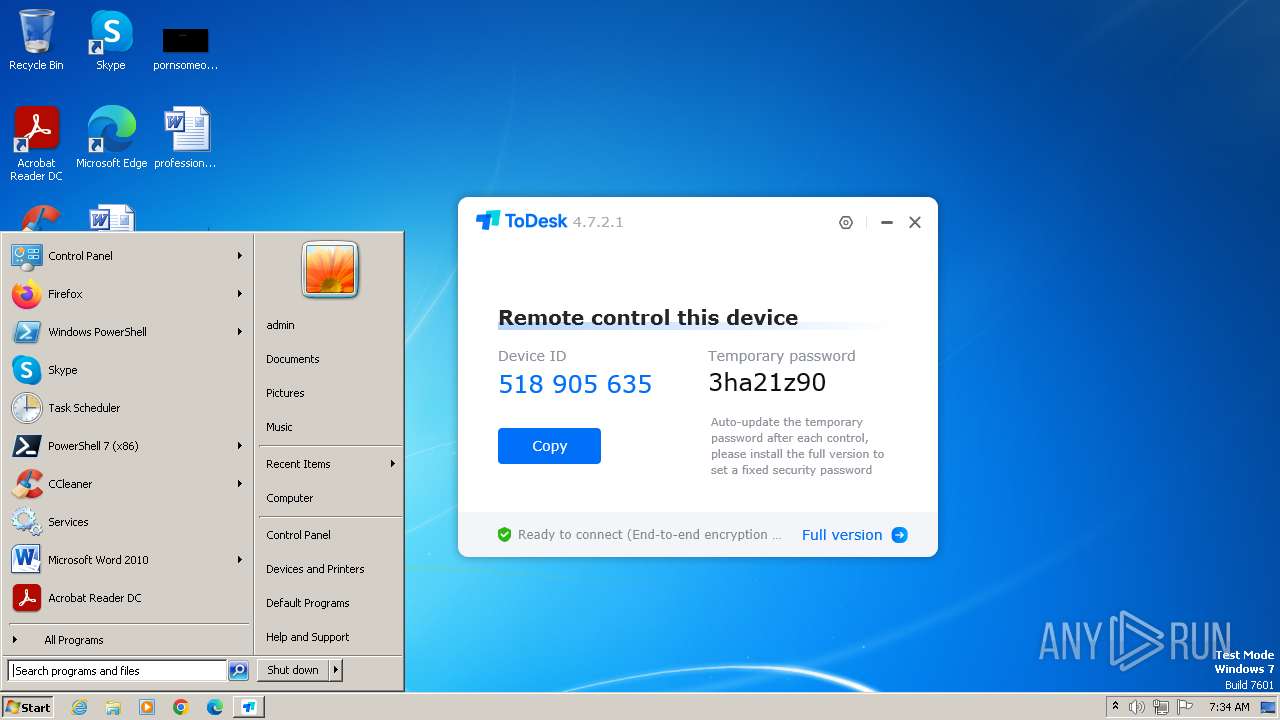Click the network tray icon

pos(1161,707)
